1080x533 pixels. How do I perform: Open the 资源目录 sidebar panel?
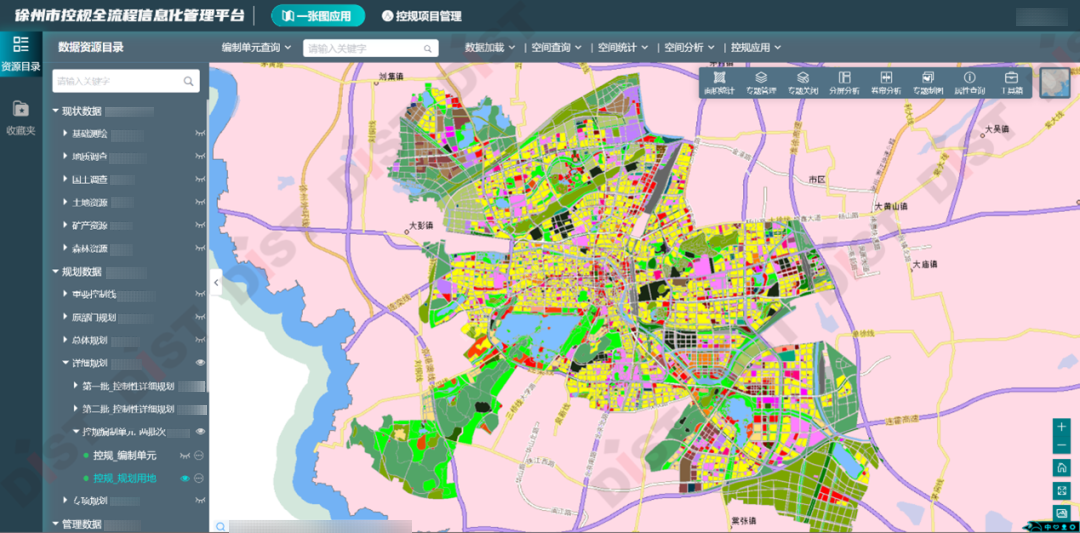click(x=21, y=53)
